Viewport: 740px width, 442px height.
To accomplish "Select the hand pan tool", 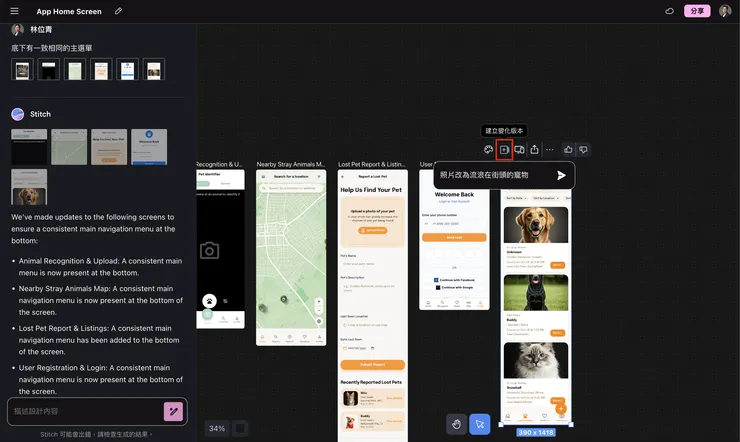I will pyautogui.click(x=456, y=424).
